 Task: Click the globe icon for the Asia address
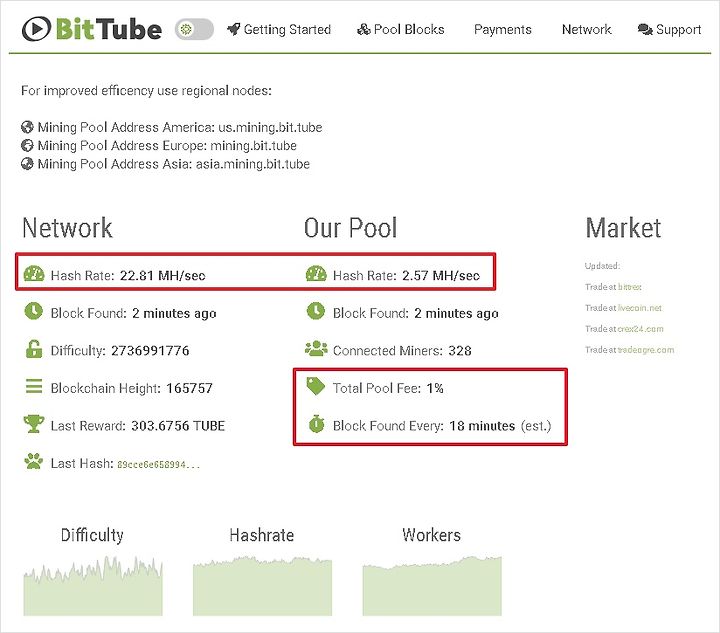tap(28, 164)
